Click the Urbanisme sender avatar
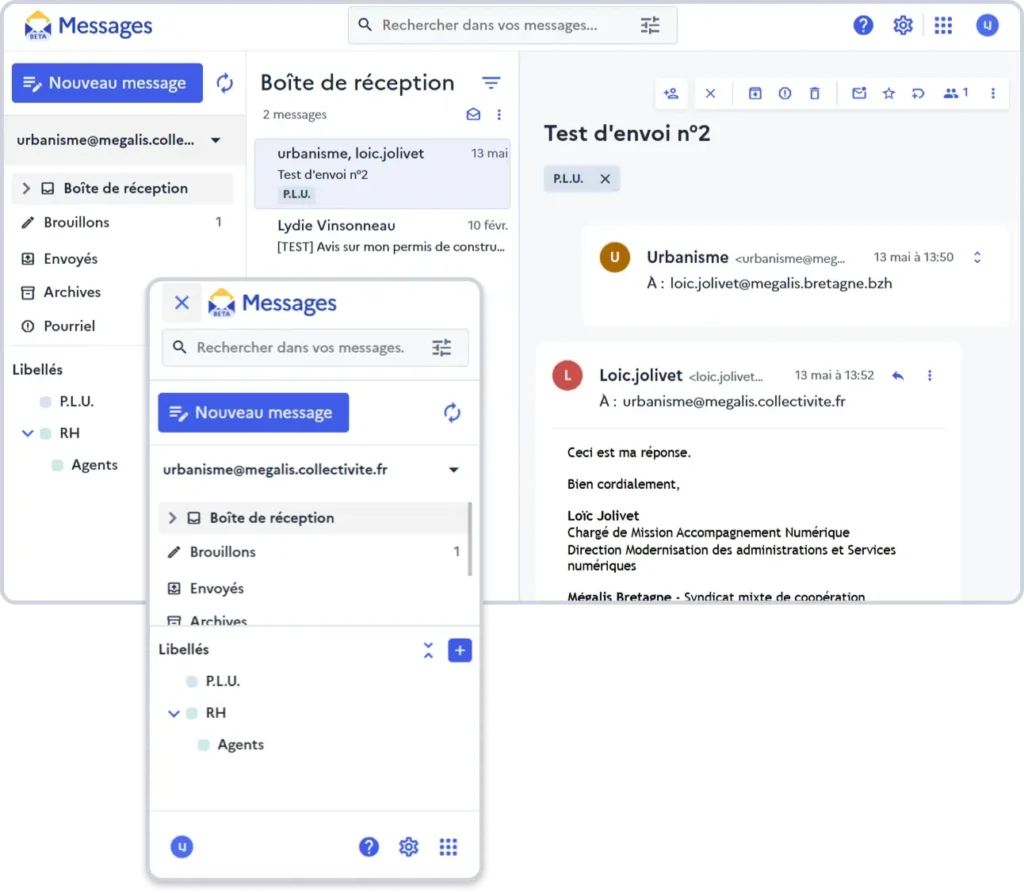 coord(615,257)
